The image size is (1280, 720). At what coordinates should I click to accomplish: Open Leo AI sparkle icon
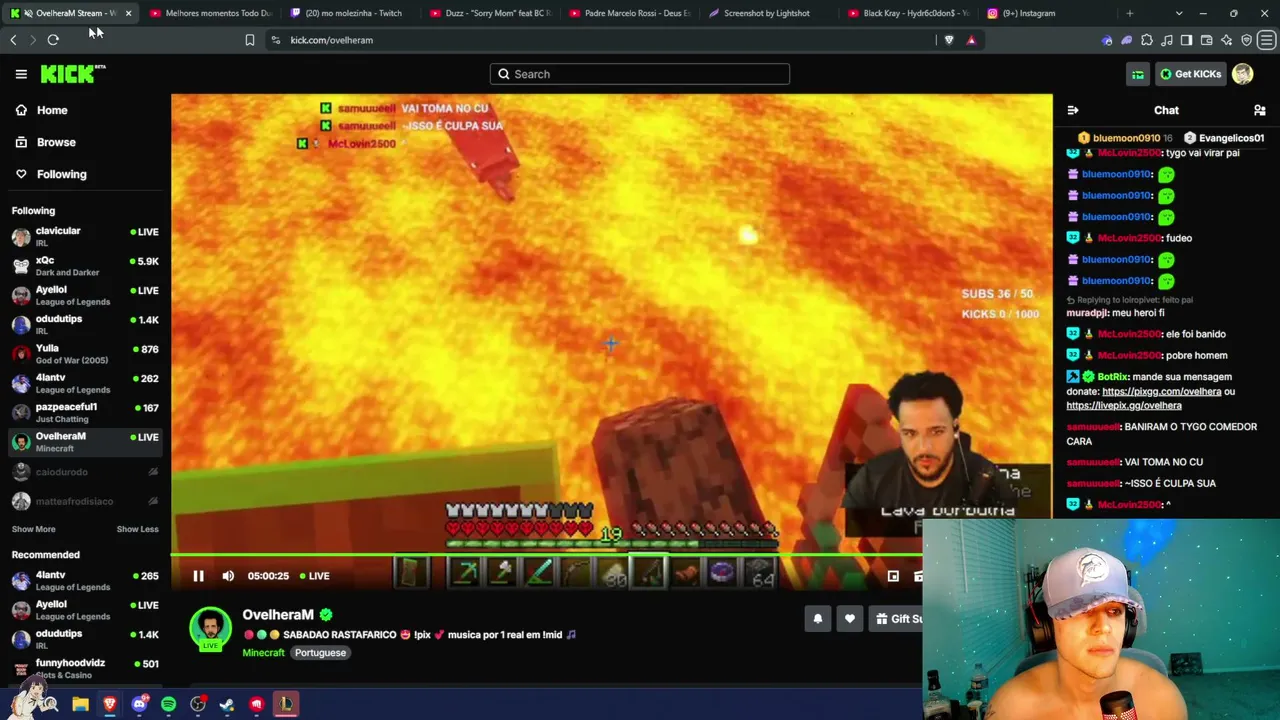click(x=1227, y=40)
